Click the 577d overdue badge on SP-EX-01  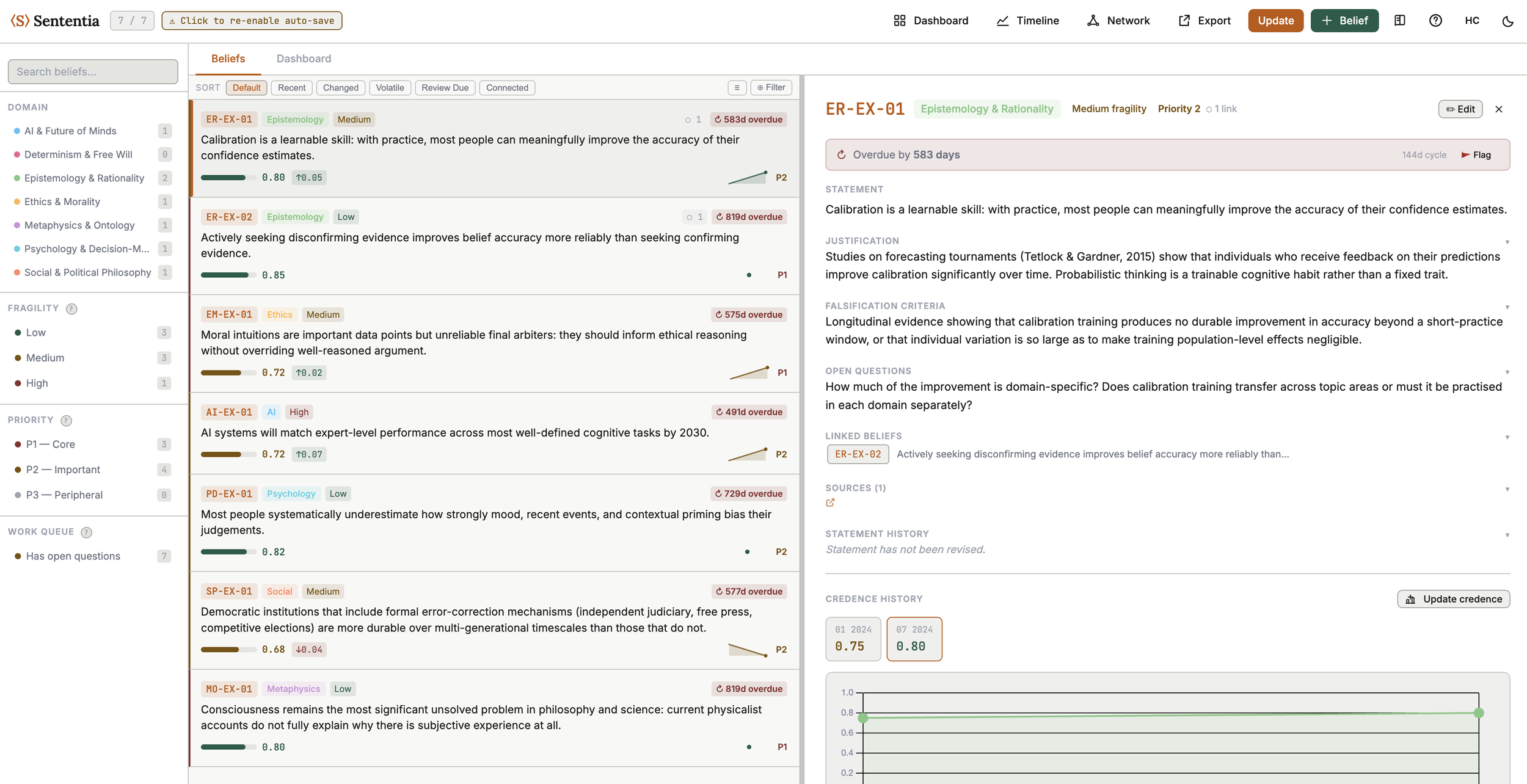tap(748, 591)
